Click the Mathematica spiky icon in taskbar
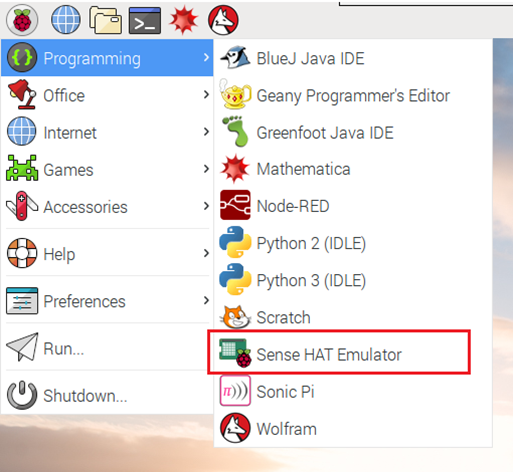The image size is (513, 472). [x=183, y=20]
